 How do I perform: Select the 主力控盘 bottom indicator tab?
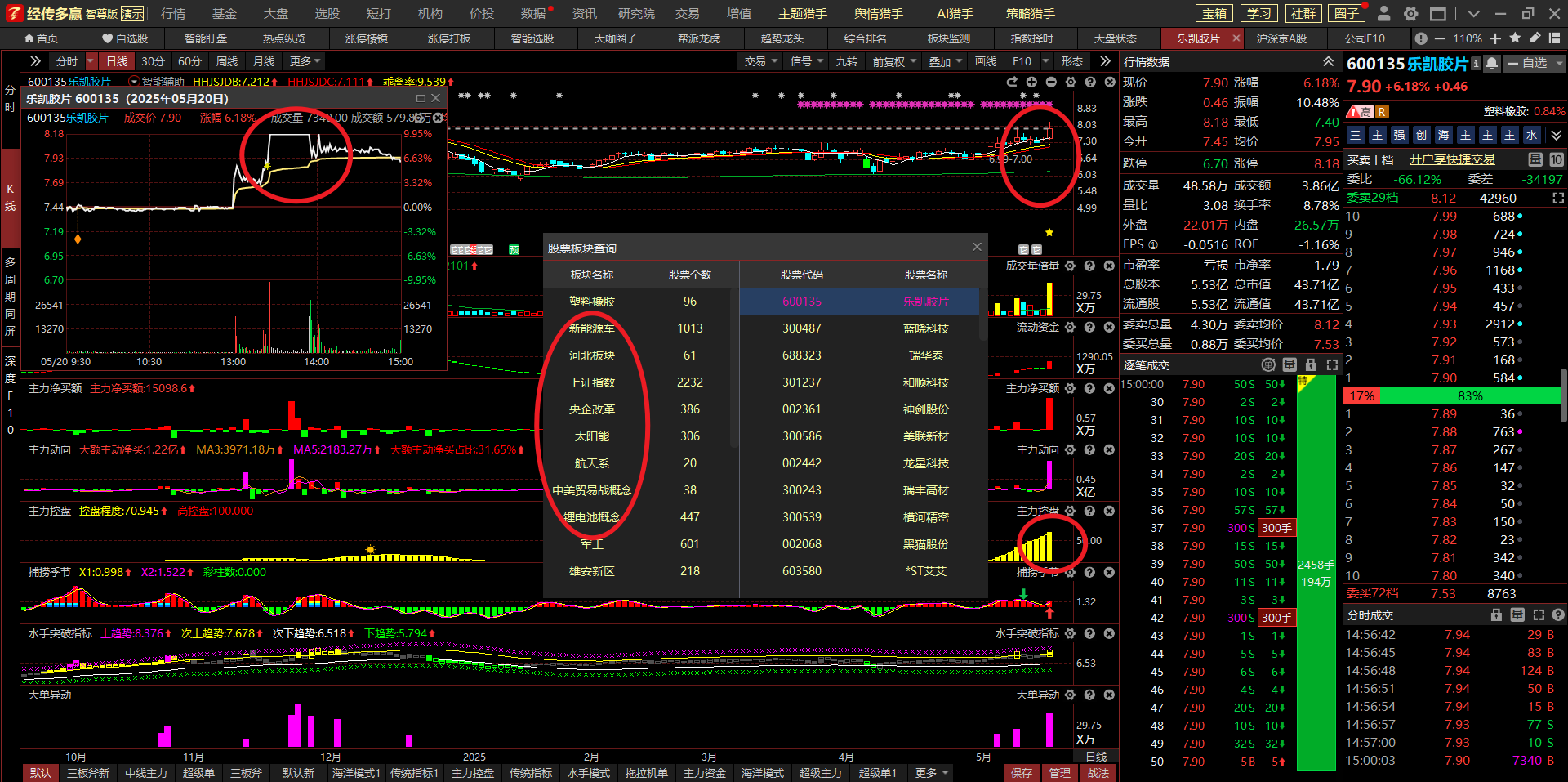point(472,773)
